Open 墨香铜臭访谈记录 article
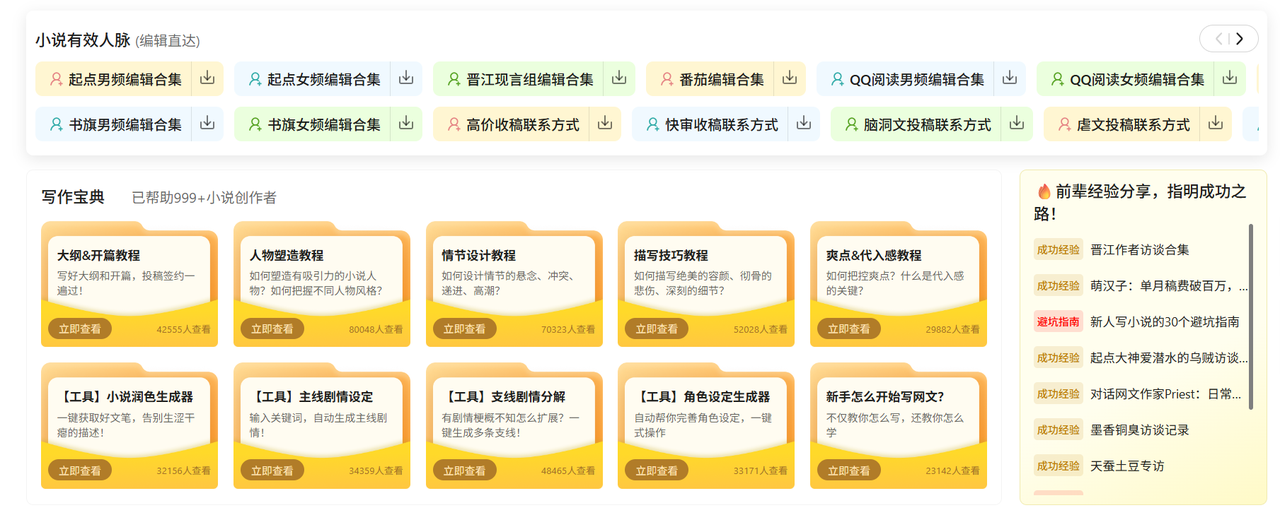Viewport: 1280px width, 515px height. pos(1139,430)
